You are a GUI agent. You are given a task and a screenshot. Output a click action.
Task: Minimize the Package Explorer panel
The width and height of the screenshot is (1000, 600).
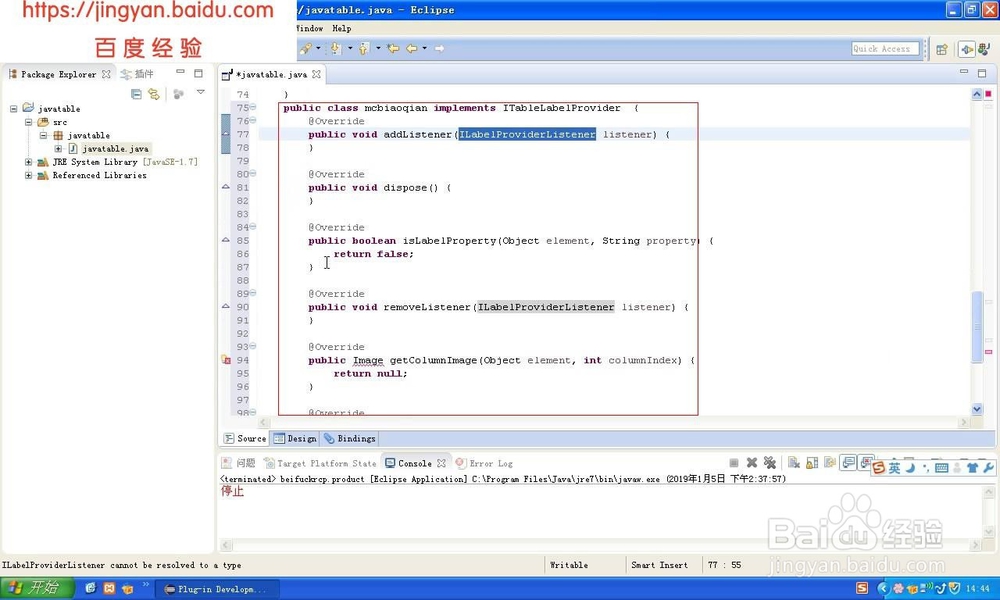[x=180, y=73]
